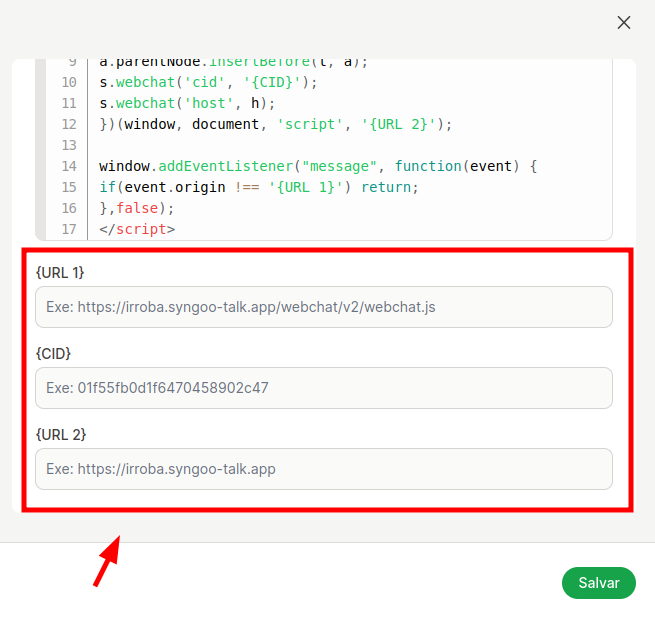Focus the {URL 1} input field
The width and height of the screenshot is (655, 617).
324,307
